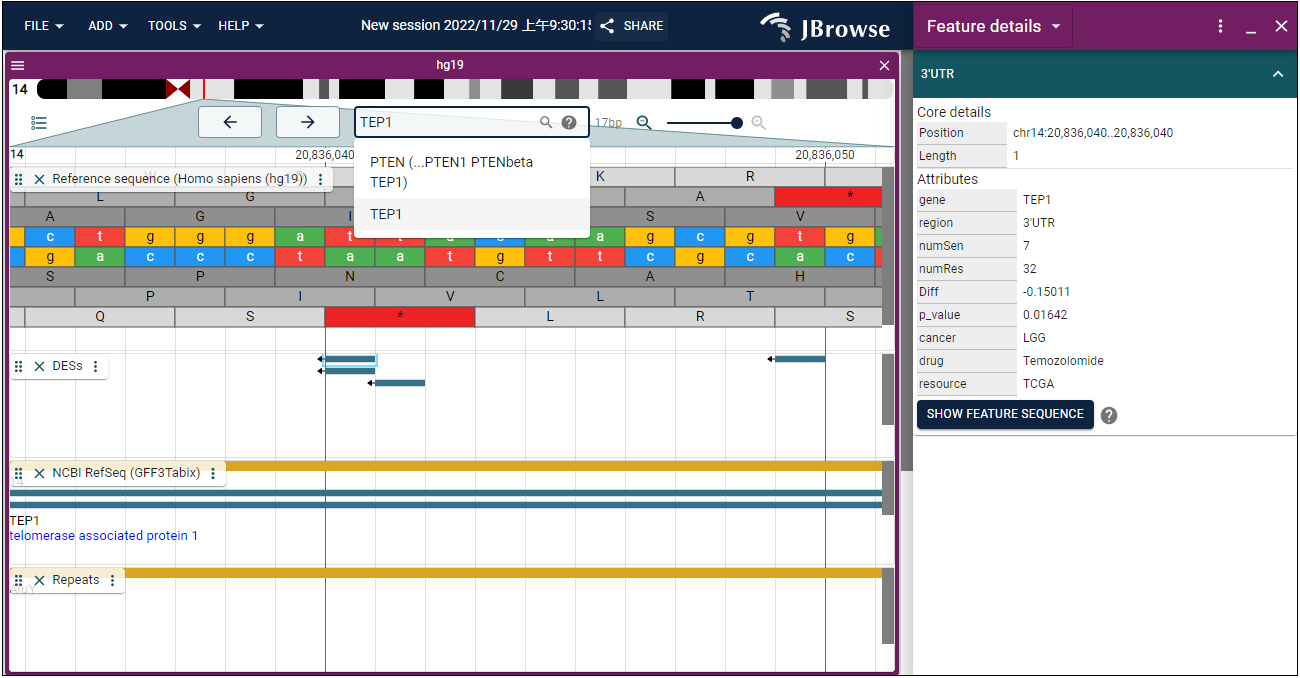Open Feature details panel options menu
Screen dimensions: 1300x678
[x=1220, y=26]
